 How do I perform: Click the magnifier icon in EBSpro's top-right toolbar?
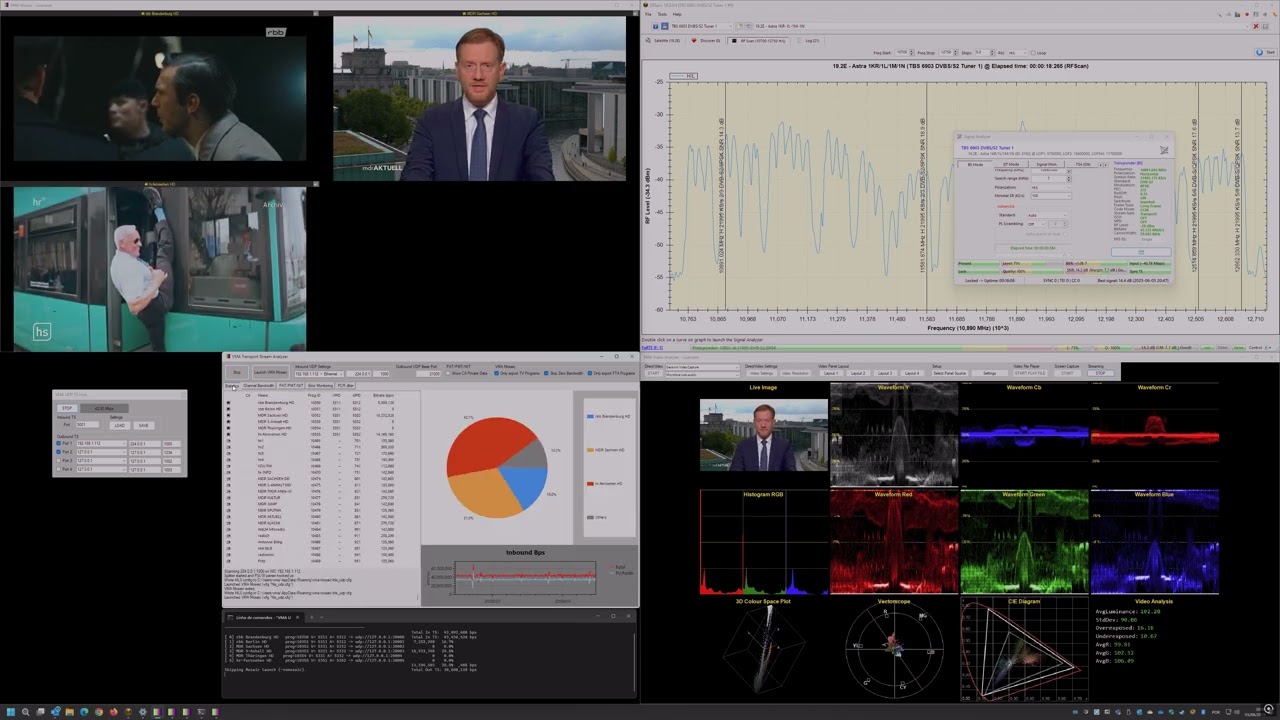click(1219, 14)
